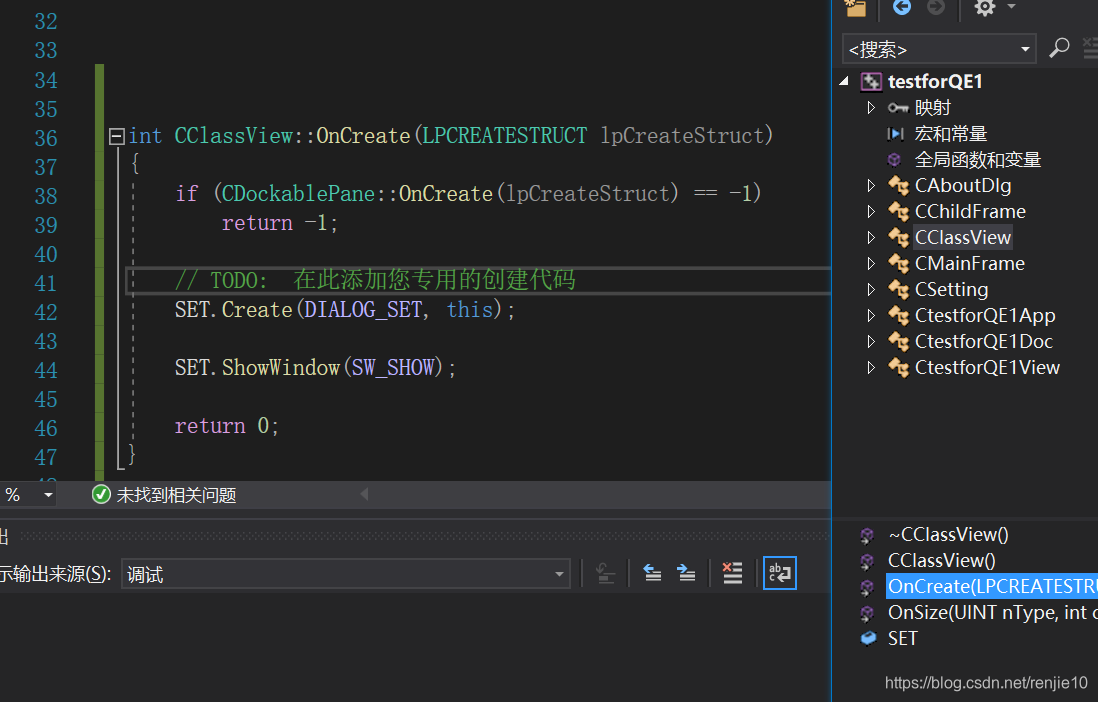Click the key icon beside 映射
The height and width of the screenshot is (702, 1098).
point(898,108)
